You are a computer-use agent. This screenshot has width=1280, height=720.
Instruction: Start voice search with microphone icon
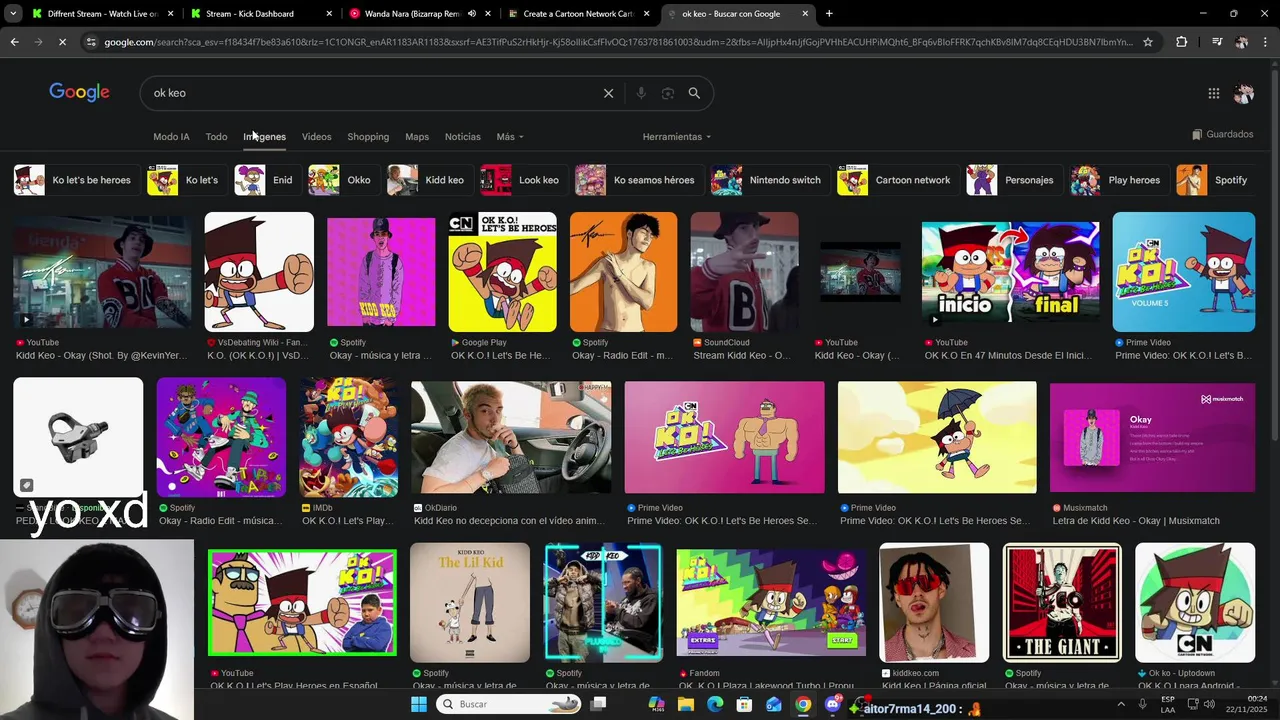coord(641,93)
